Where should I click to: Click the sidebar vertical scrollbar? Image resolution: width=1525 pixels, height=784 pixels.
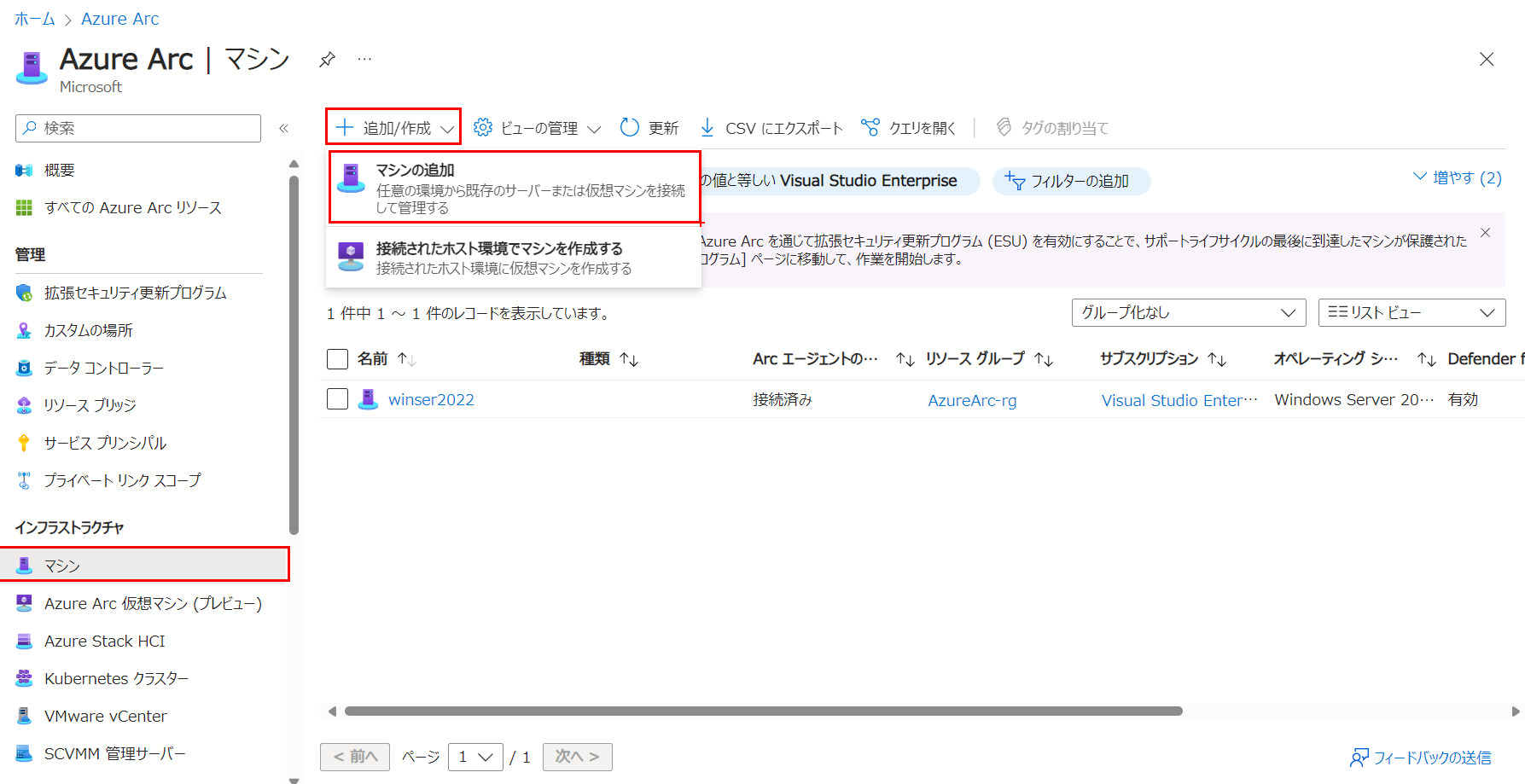(294, 354)
